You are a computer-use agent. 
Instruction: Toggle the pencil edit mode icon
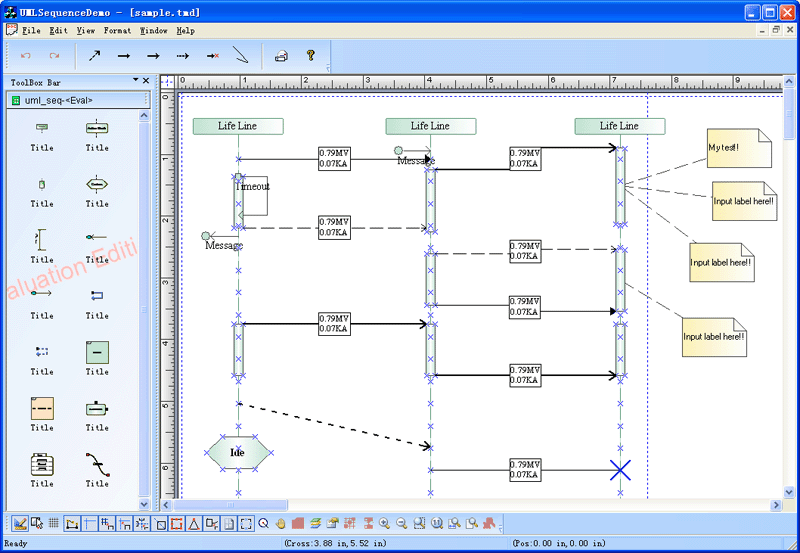coord(20,523)
